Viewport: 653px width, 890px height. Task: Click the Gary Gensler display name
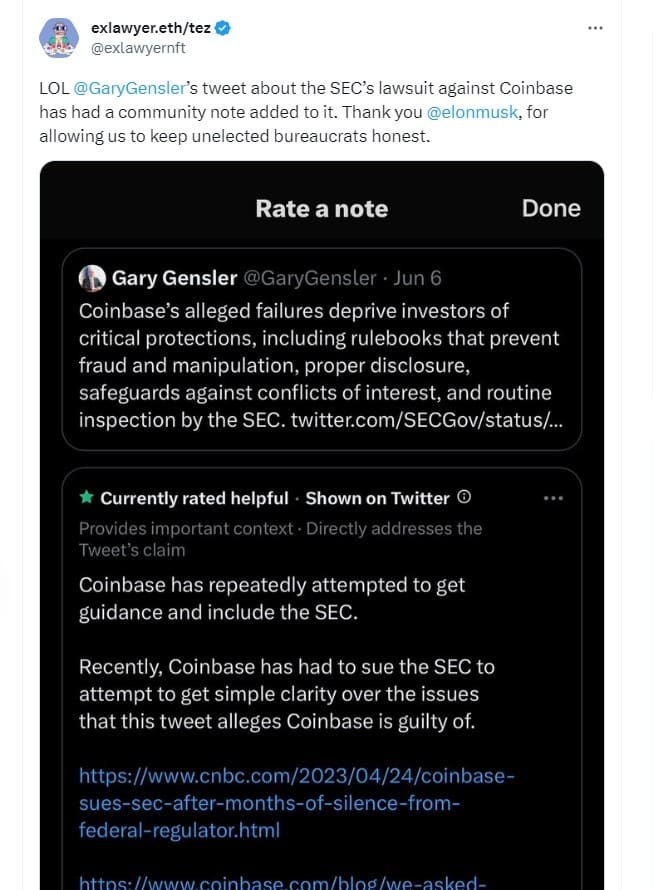(174, 277)
